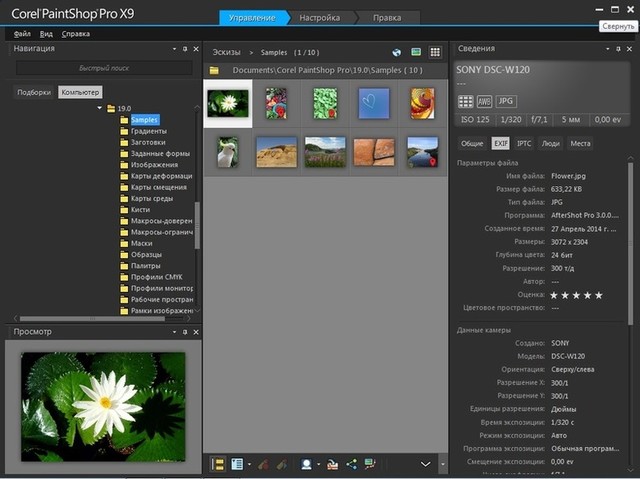The height and width of the screenshot is (479, 640).
Task: Switch to the IPTC tab
Action: [524, 144]
